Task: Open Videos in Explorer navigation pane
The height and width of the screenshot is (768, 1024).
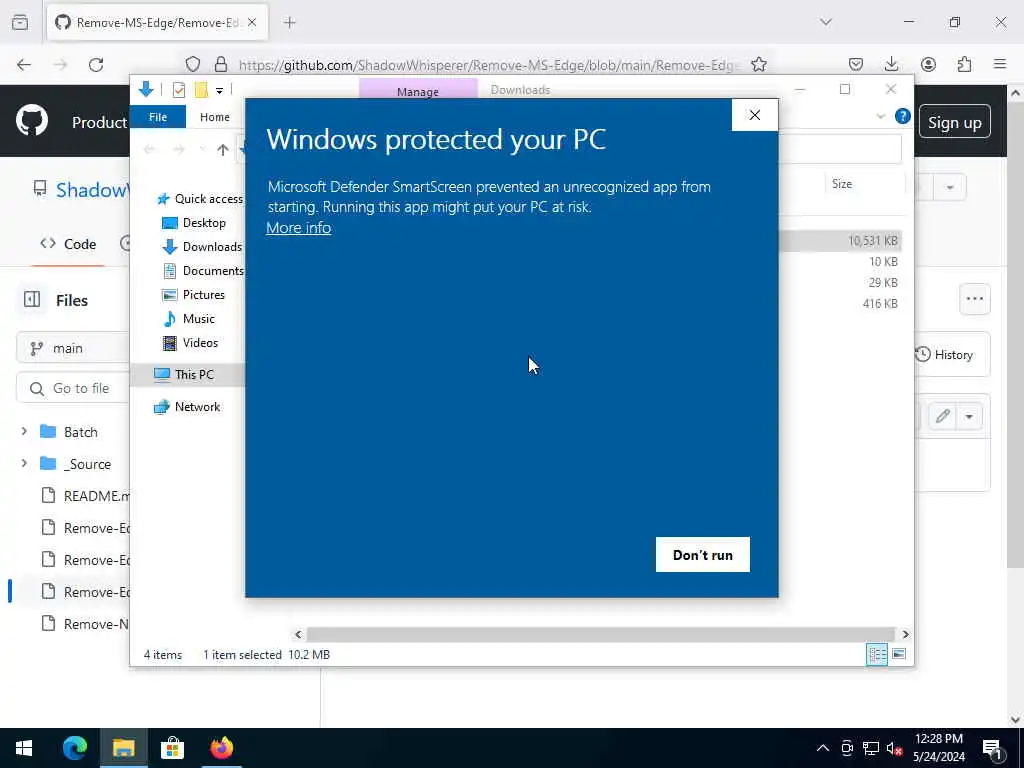Action: click(200, 343)
